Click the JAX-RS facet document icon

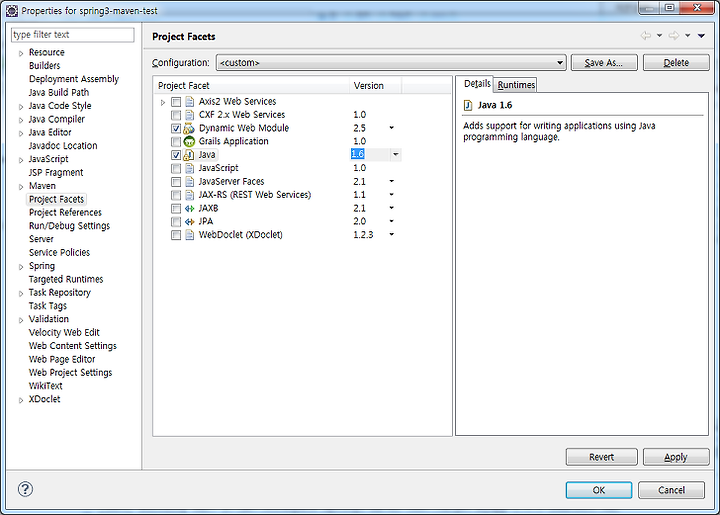[189, 195]
